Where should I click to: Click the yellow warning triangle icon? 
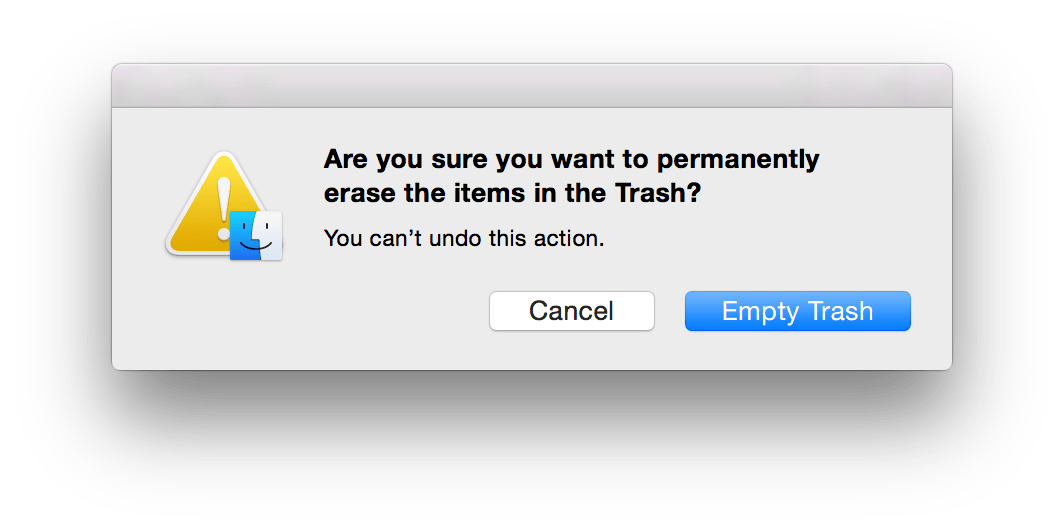click(x=205, y=215)
